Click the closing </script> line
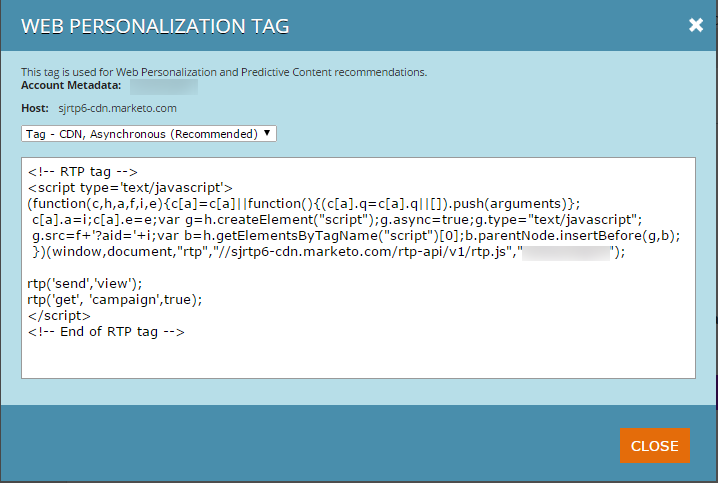This screenshot has width=718, height=483. click(59, 315)
